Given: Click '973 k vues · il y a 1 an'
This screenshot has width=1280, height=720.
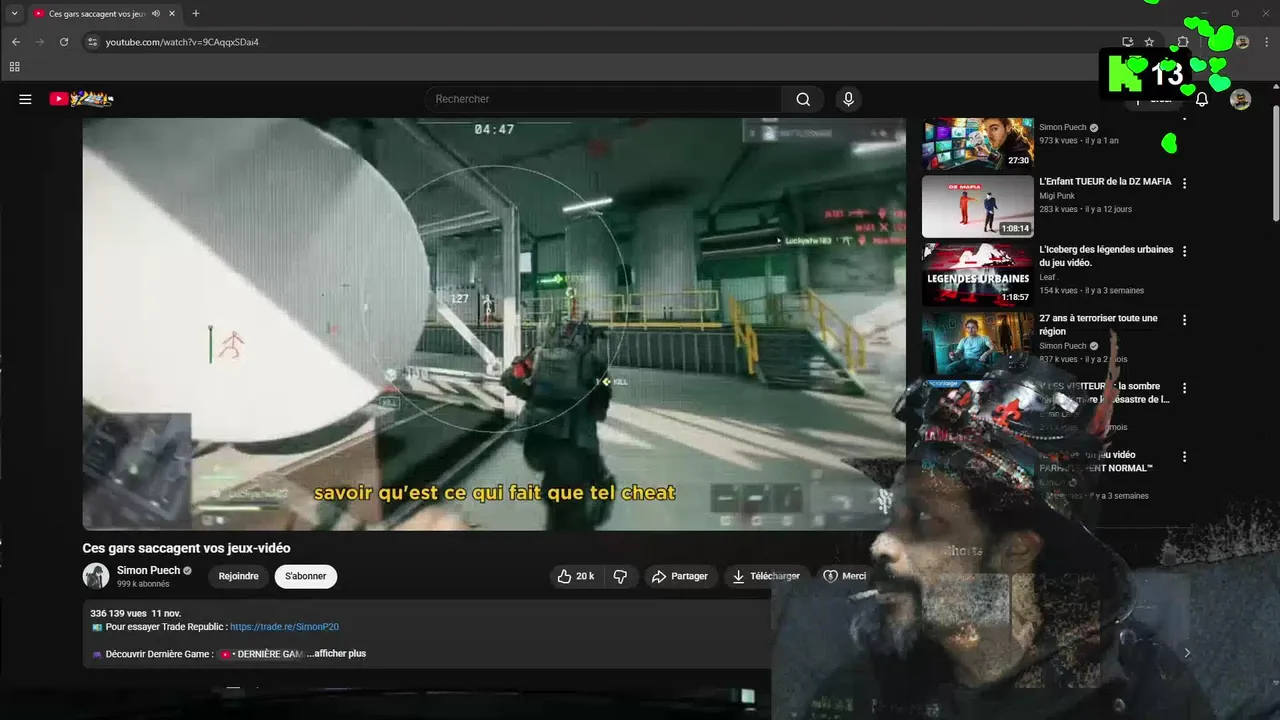Looking at the screenshot, I should click(1079, 141).
